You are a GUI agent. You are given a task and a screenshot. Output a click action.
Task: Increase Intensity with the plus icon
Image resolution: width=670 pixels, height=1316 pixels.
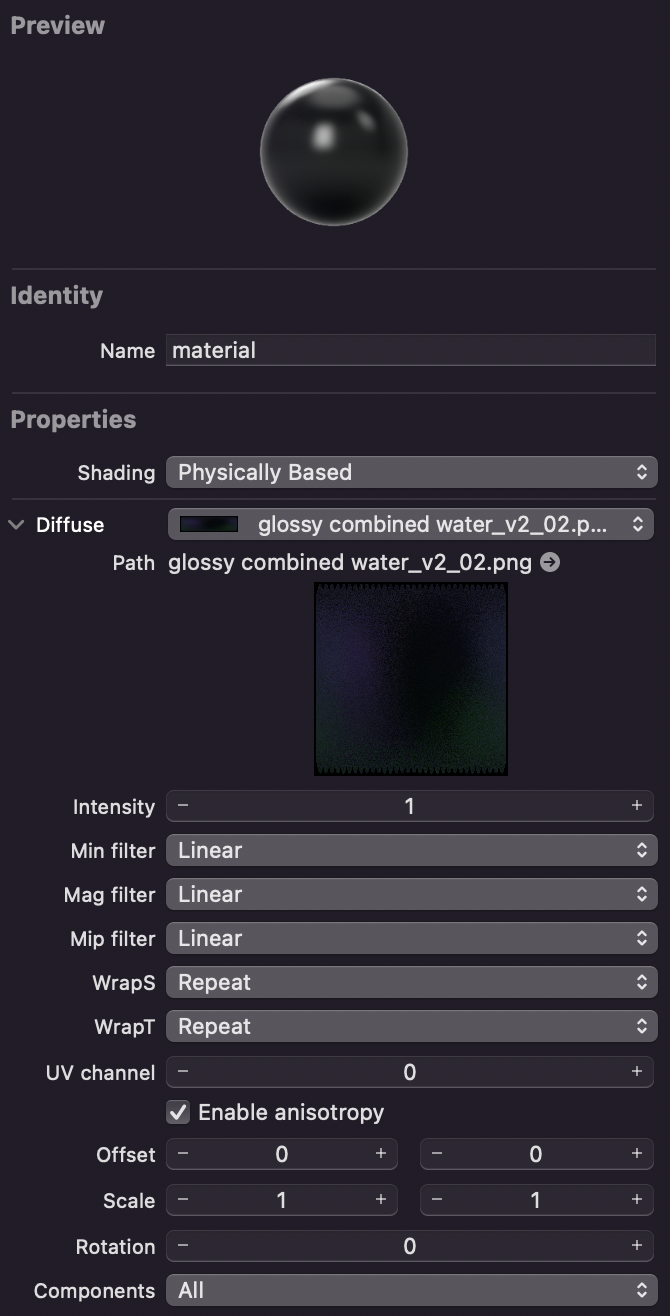[636, 806]
